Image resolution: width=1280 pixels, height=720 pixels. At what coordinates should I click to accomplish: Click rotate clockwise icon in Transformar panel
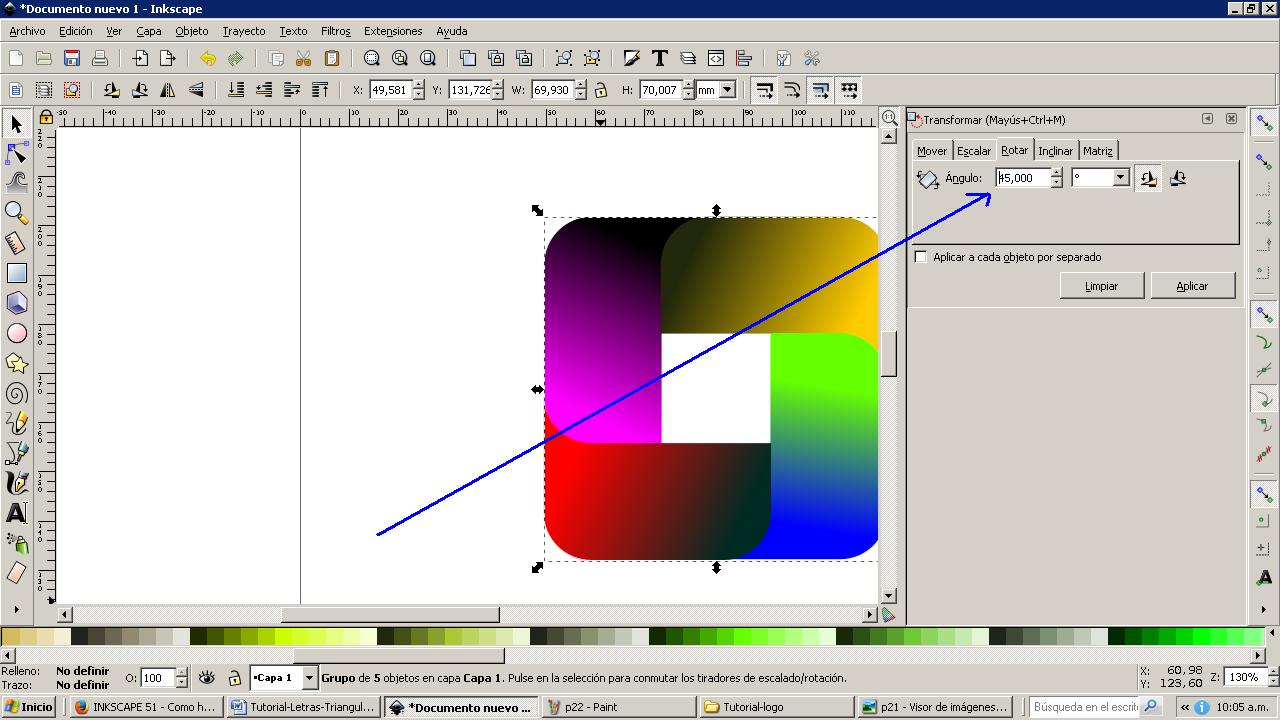(x=1178, y=178)
